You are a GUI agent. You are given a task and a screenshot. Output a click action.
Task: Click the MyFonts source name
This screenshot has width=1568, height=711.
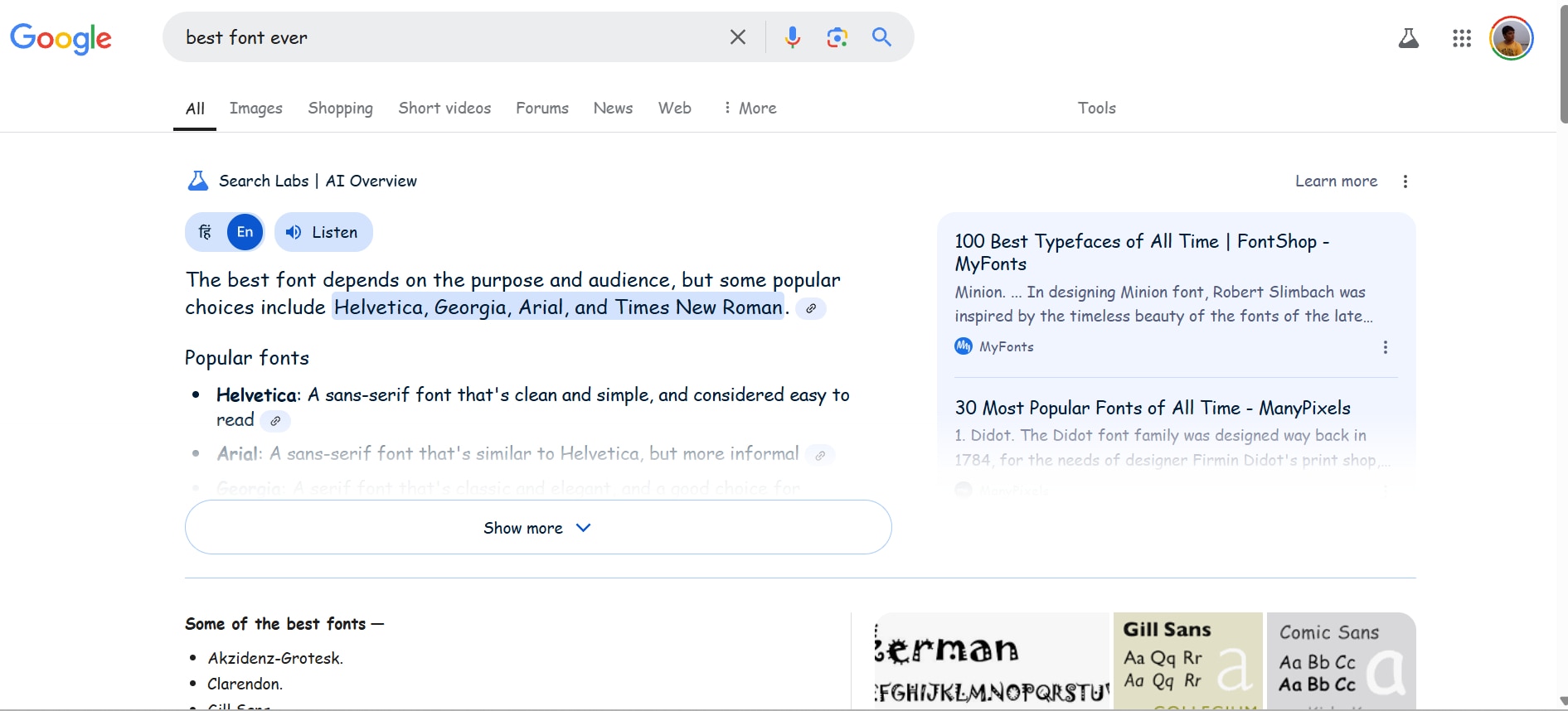[1007, 347]
